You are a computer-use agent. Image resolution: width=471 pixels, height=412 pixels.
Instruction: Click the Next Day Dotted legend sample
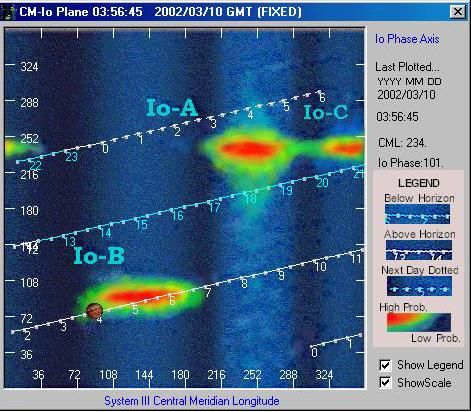(x=419, y=286)
